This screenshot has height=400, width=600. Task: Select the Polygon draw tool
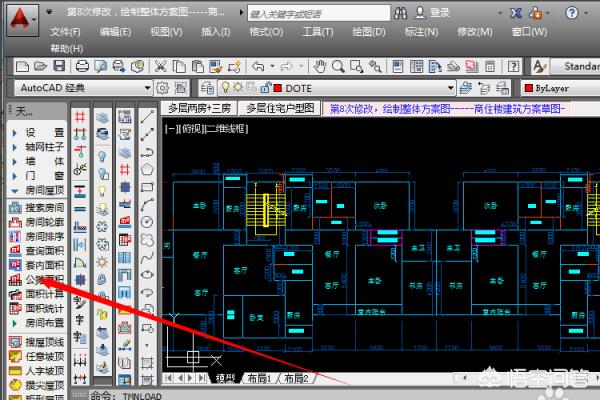click(147, 170)
